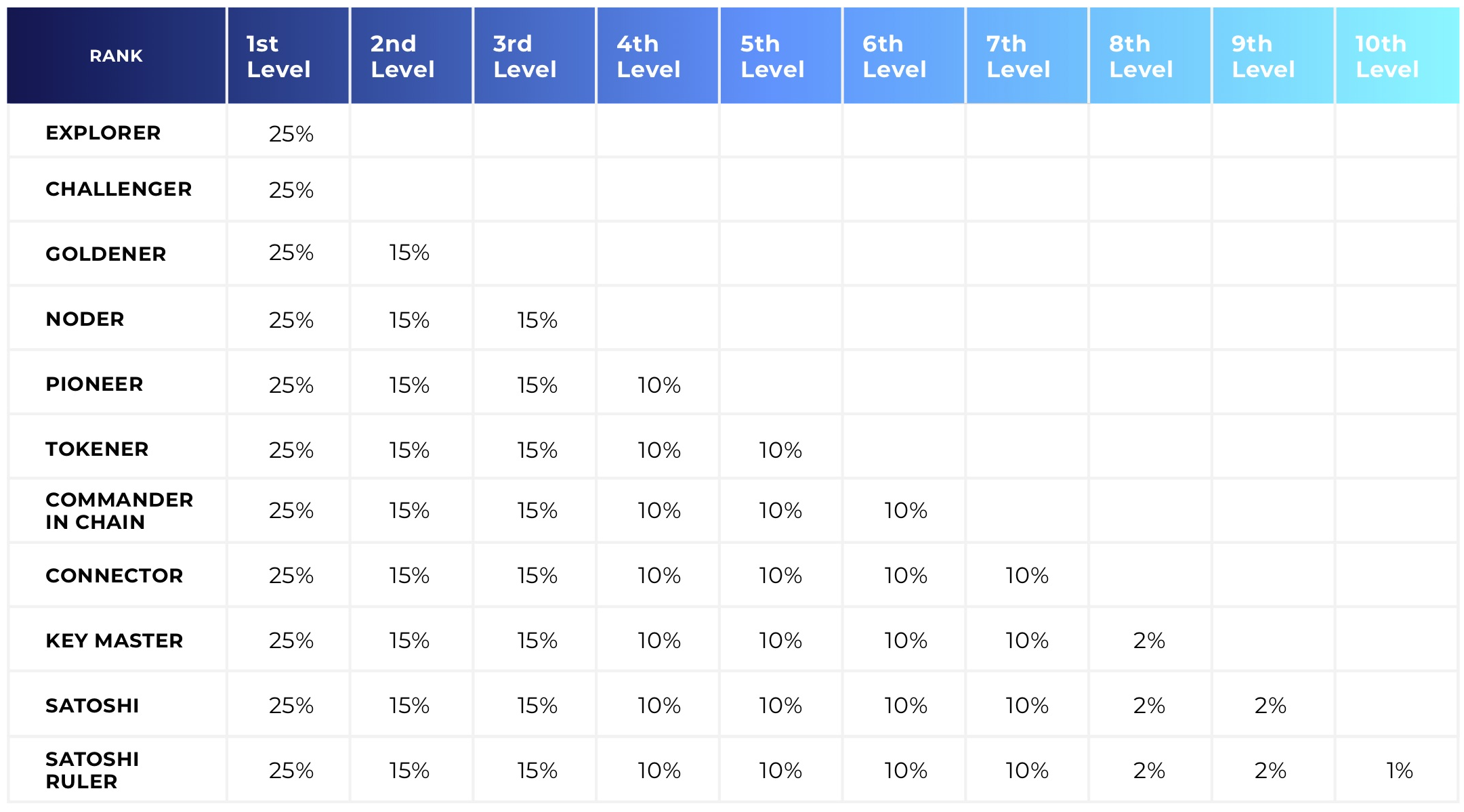Select the COMMANDER IN CHAIN rank label

pyautogui.click(x=119, y=511)
